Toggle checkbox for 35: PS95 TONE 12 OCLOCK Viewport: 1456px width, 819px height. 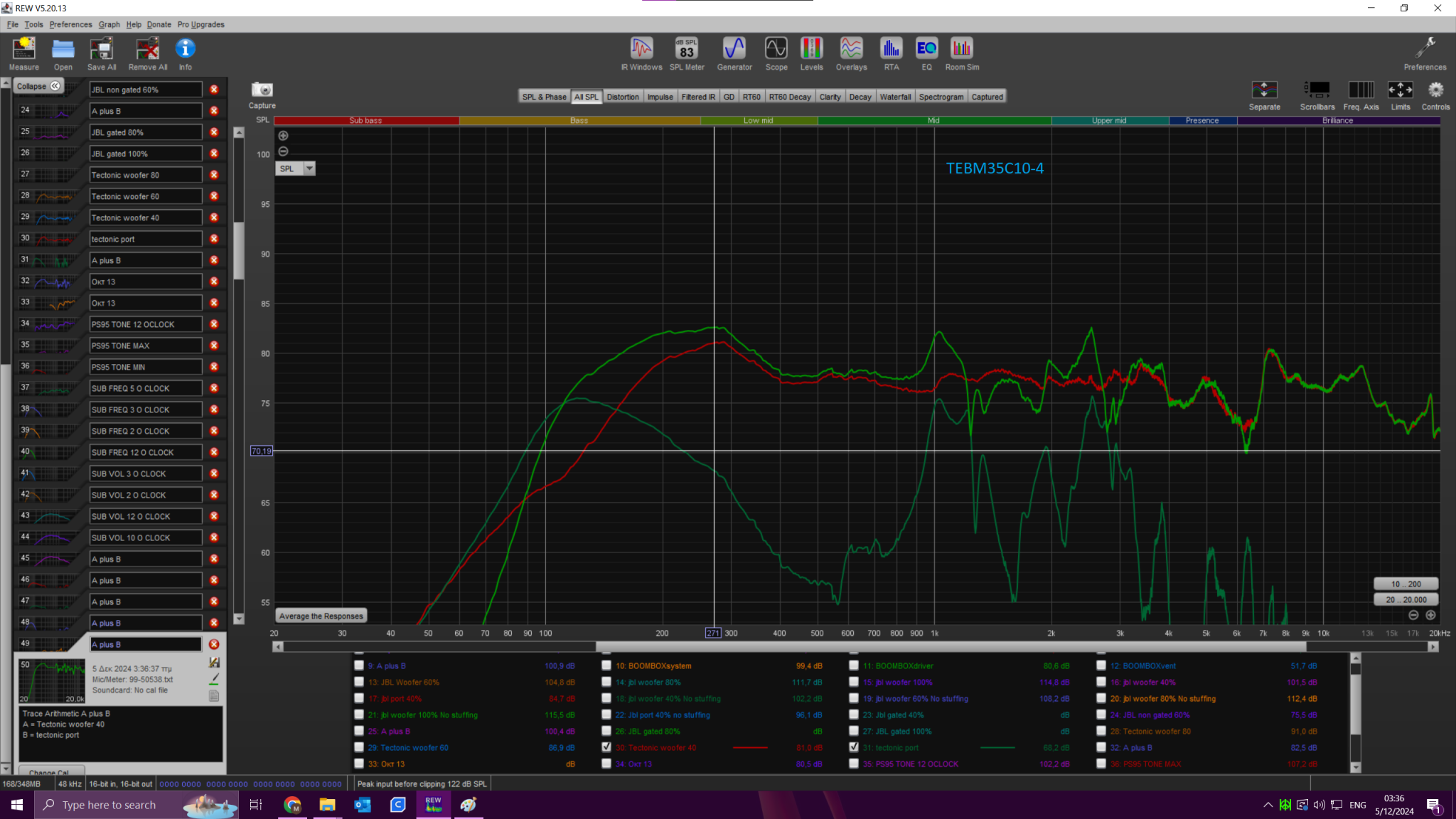point(854,764)
